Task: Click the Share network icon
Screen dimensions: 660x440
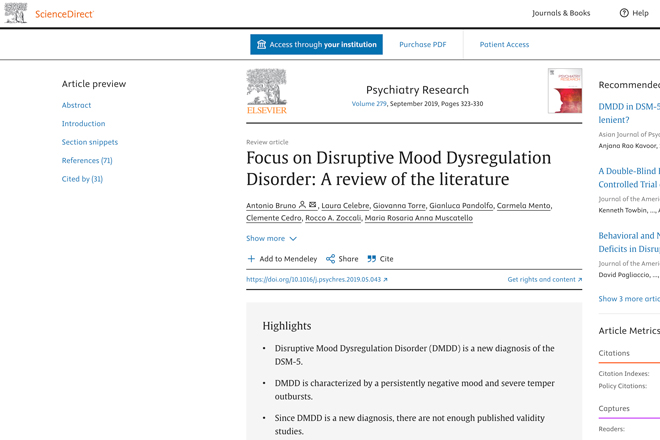Action: coord(330,259)
